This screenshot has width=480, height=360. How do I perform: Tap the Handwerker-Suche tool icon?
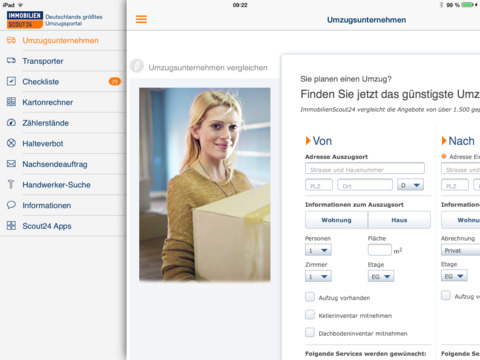[11, 184]
